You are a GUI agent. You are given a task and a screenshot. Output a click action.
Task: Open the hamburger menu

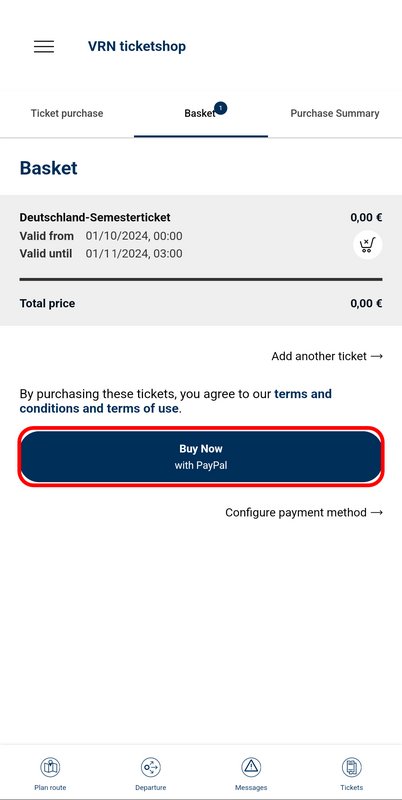point(44,46)
